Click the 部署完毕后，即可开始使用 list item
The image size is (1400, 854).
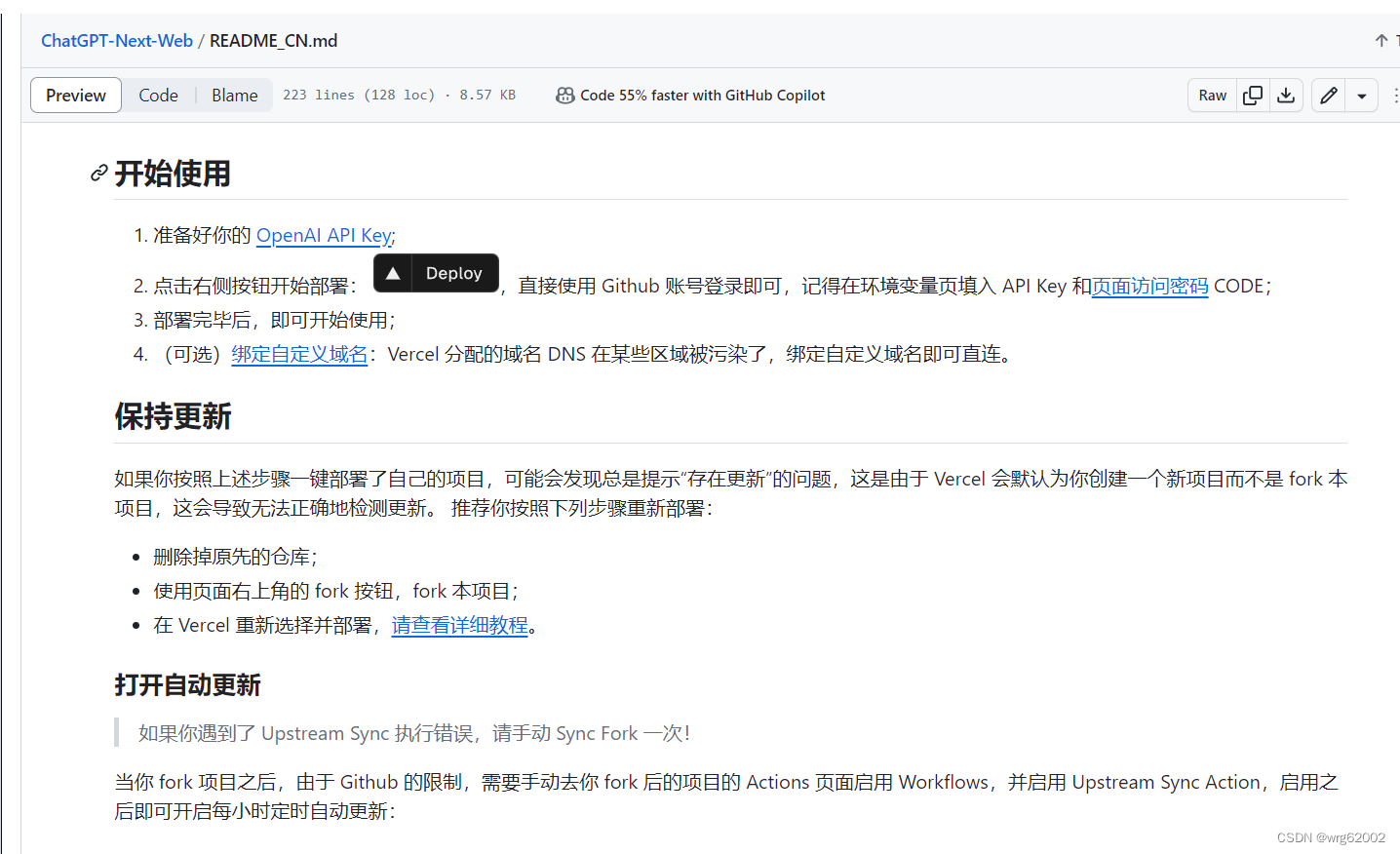tap(274, 320)
